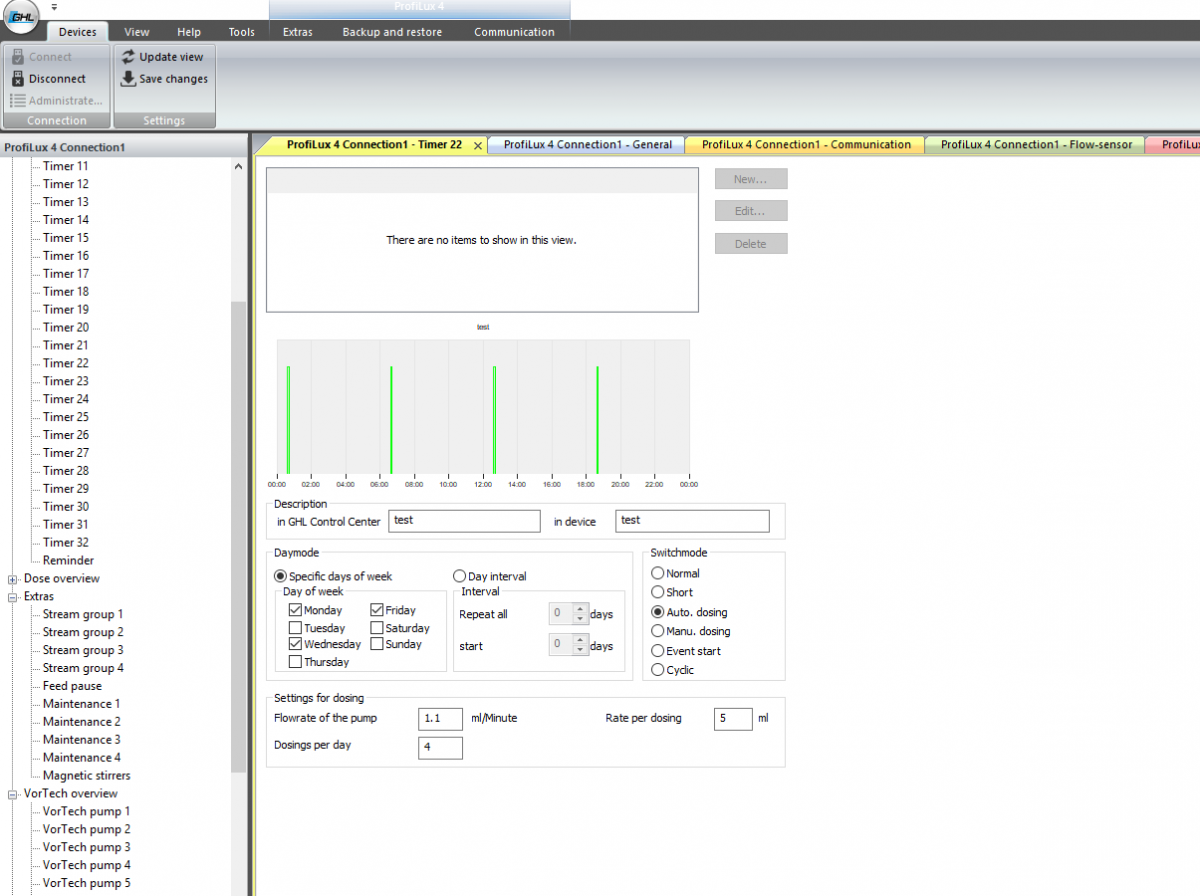Select Stream group 1 tree item
Viewport: 1200px width, 896px height.
pyautogui.click(x=83, y=614)
